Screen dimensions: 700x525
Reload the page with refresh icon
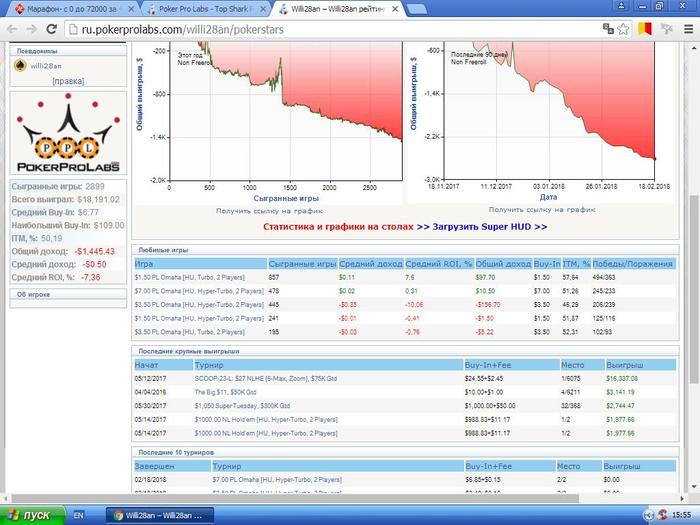51,29
